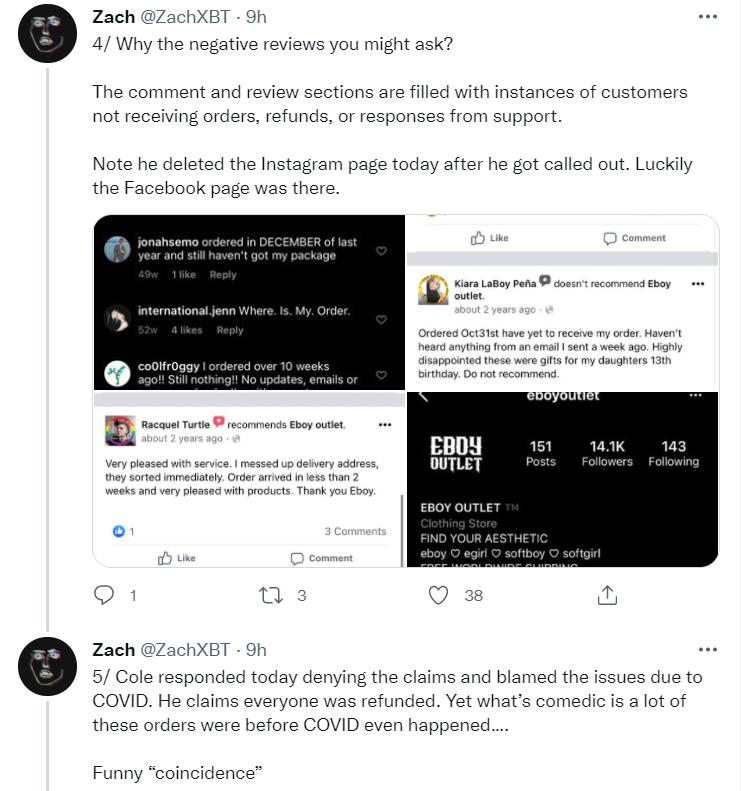Click the heart on jonahsemo's comment
The width and height of the screenshot is (741, 791).
tap(381, 251)
